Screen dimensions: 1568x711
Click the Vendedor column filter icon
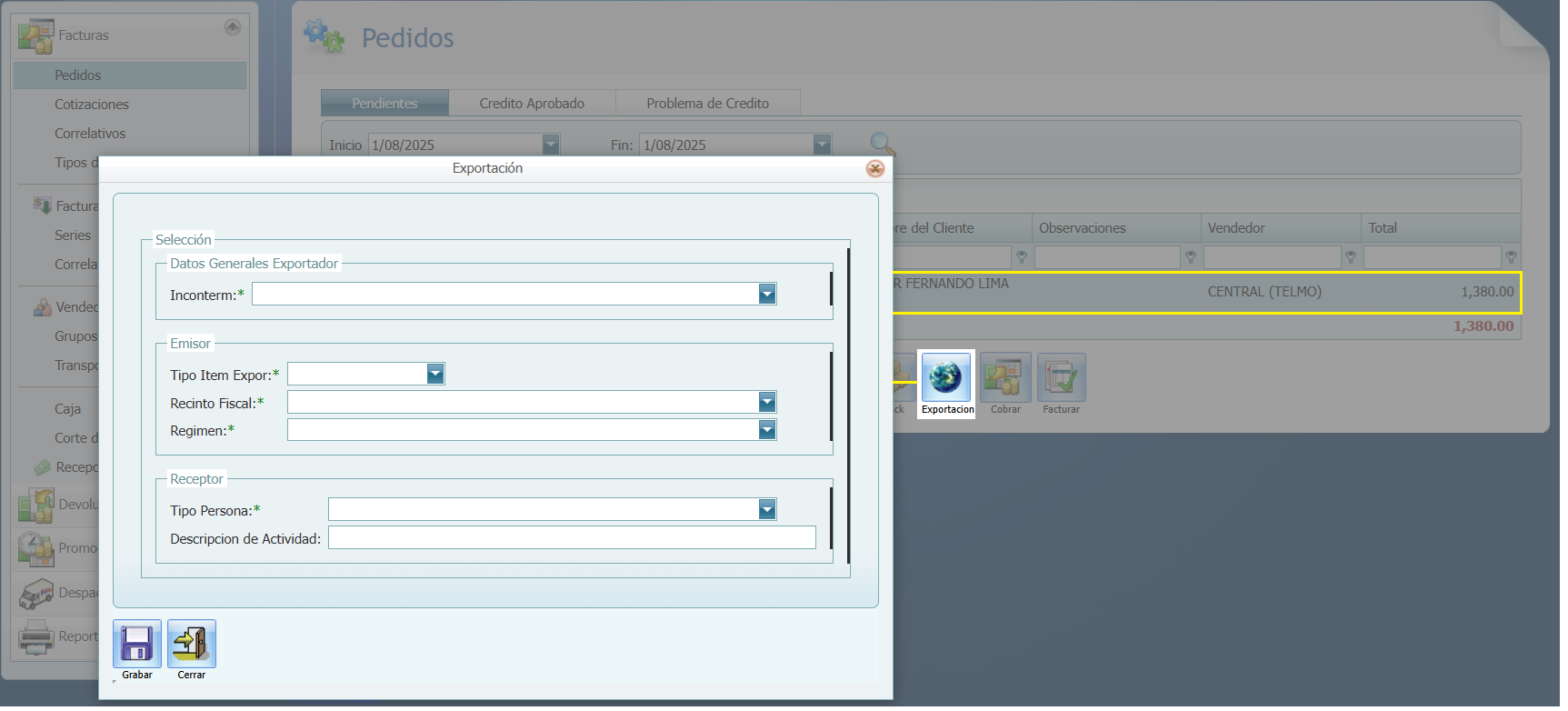(1350, 258)
